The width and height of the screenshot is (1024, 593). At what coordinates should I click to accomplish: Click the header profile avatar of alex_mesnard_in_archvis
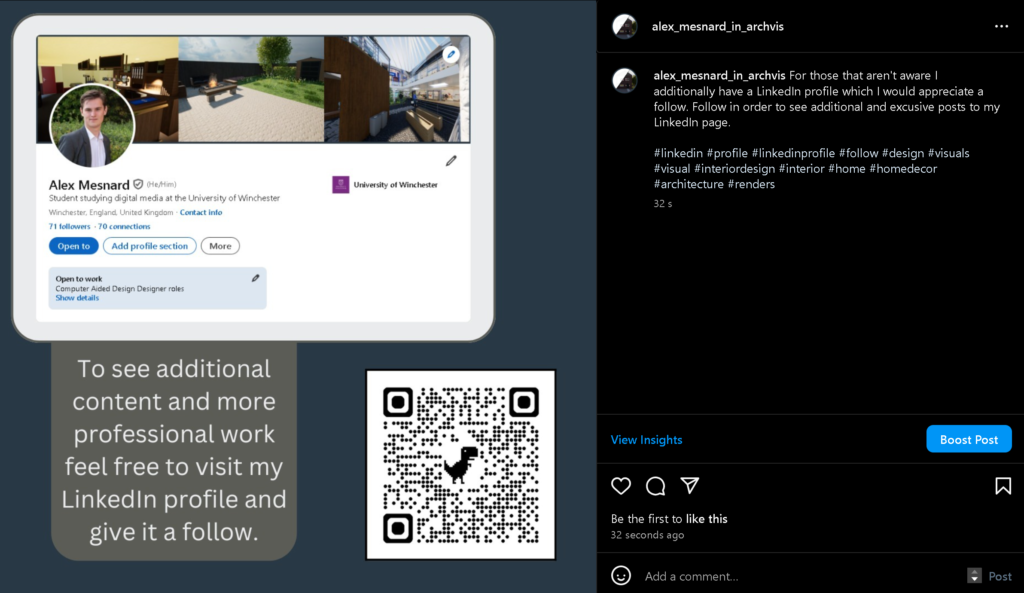625,27
